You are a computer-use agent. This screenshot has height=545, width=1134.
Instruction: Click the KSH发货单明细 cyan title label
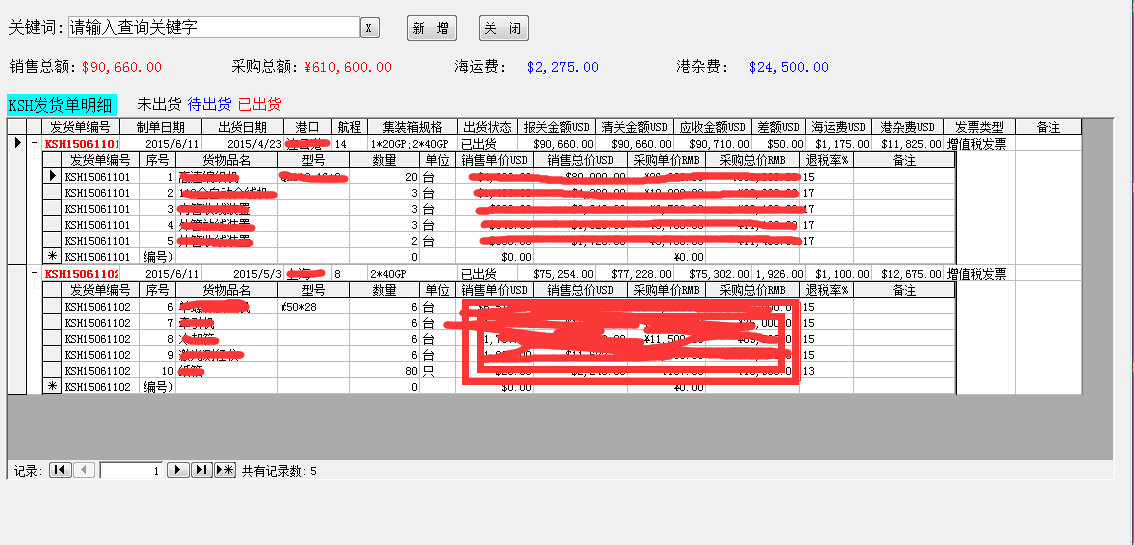click(62, 104)
